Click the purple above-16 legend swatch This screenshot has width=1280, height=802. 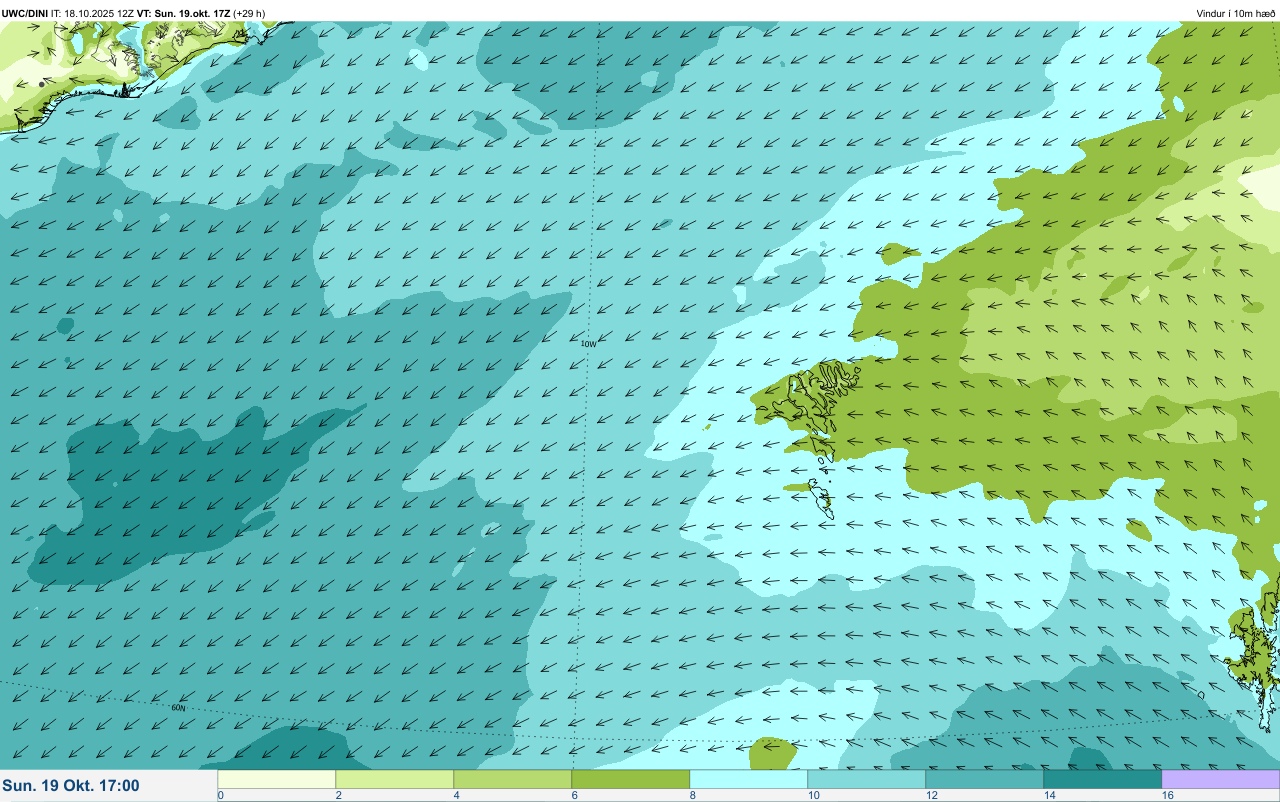1221,779
